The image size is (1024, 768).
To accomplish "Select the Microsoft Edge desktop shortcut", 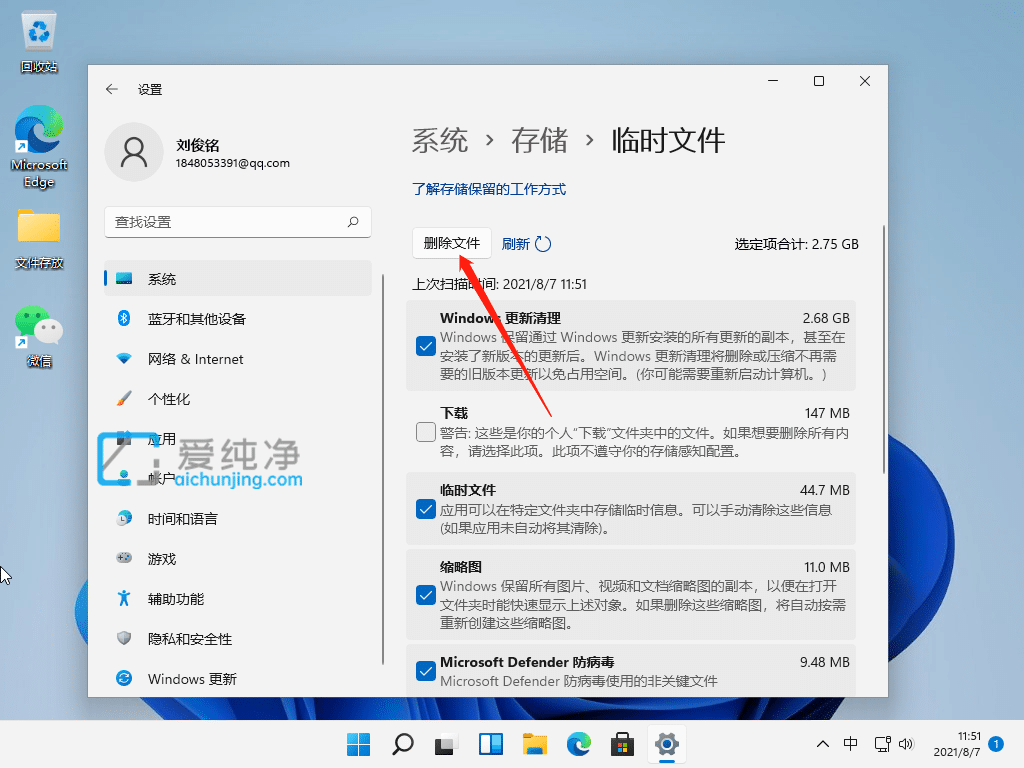I will tap(39, 147).
